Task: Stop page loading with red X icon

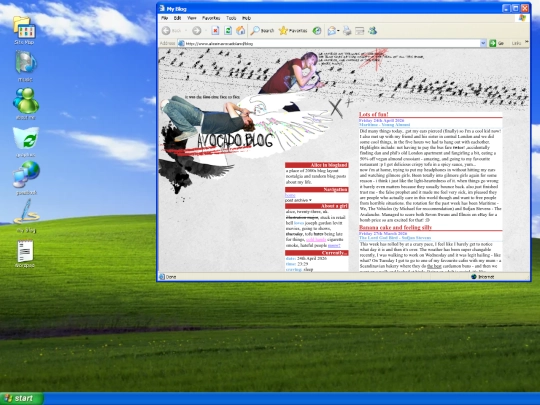Action: (x=215, y=31)
